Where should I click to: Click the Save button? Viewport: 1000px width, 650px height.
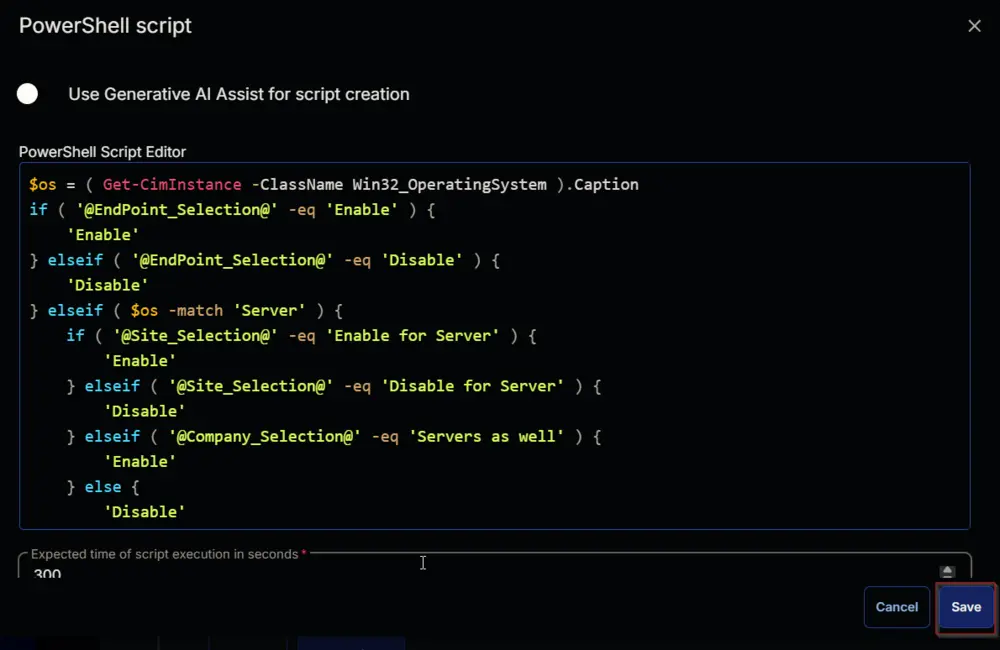[x=966, y=607]
